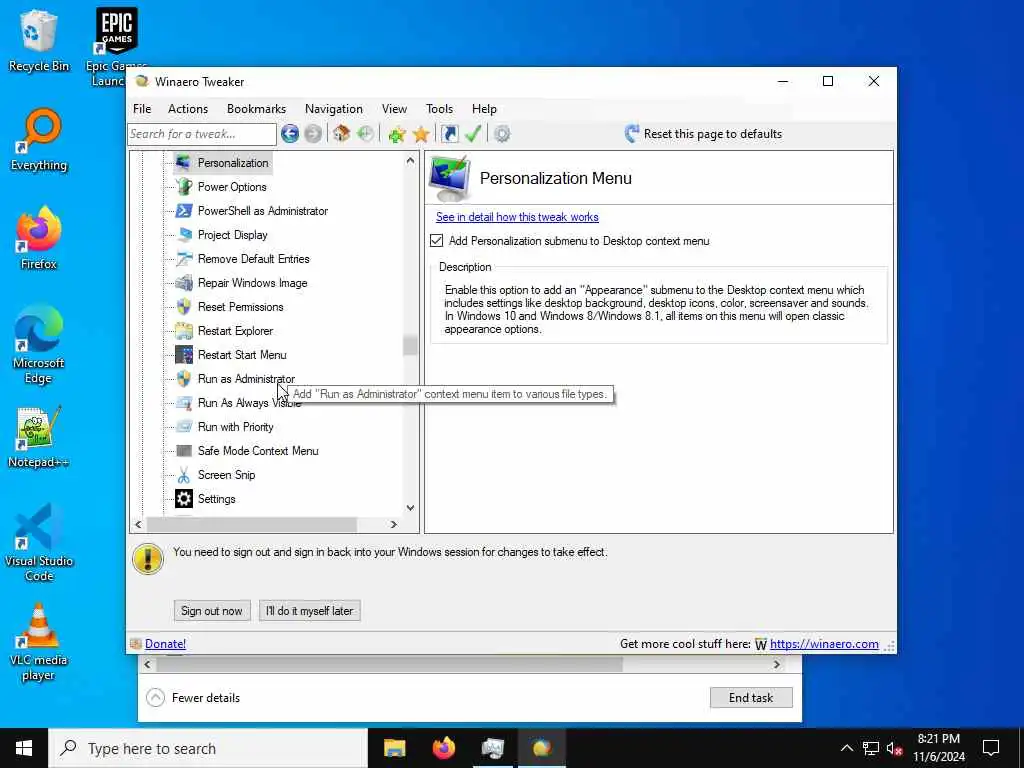Viewport: 1024px width, 768px height.
Task: Collapse Task Manager with Fewer details
Action: click(193, 697)
